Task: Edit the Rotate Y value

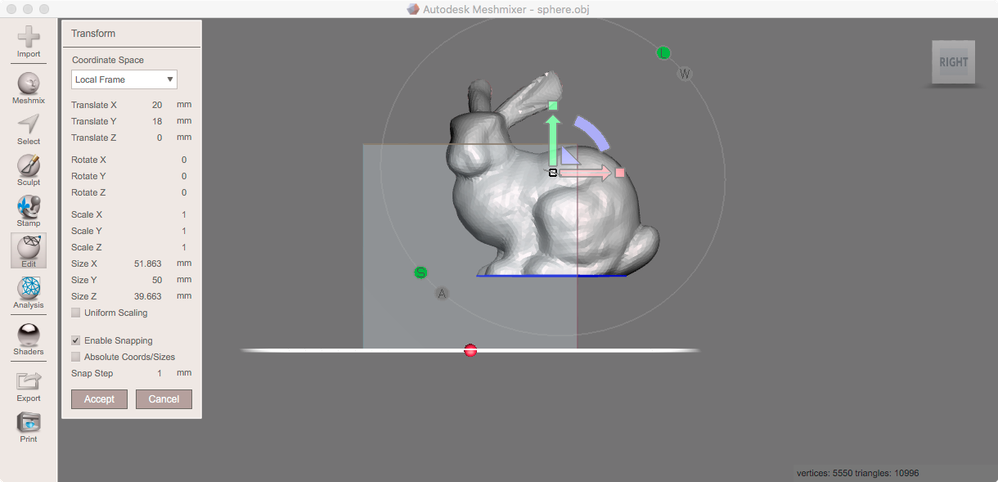Action: tap(184, 176)
